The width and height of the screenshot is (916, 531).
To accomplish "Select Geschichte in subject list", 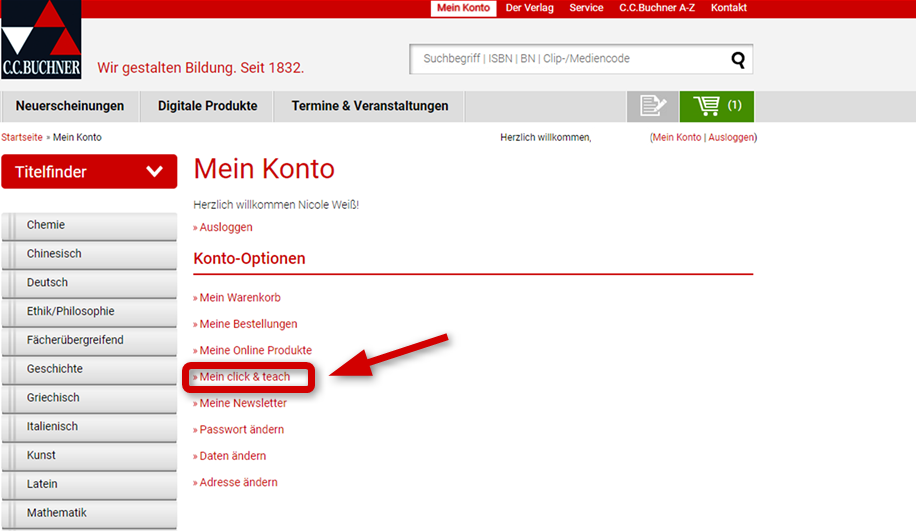I will [89, 369].
